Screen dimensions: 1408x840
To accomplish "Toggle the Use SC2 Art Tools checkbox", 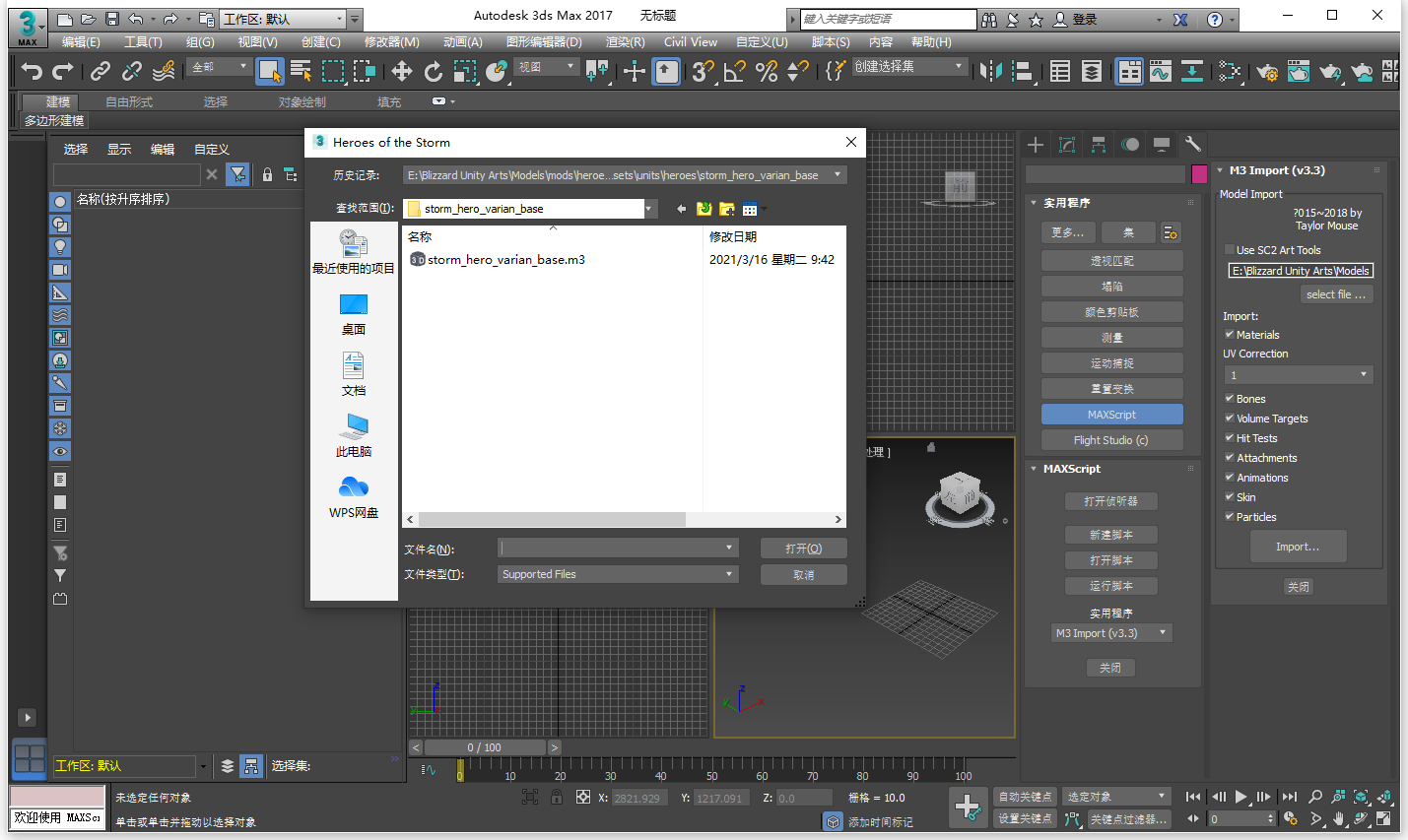I will pos(1229,250).
